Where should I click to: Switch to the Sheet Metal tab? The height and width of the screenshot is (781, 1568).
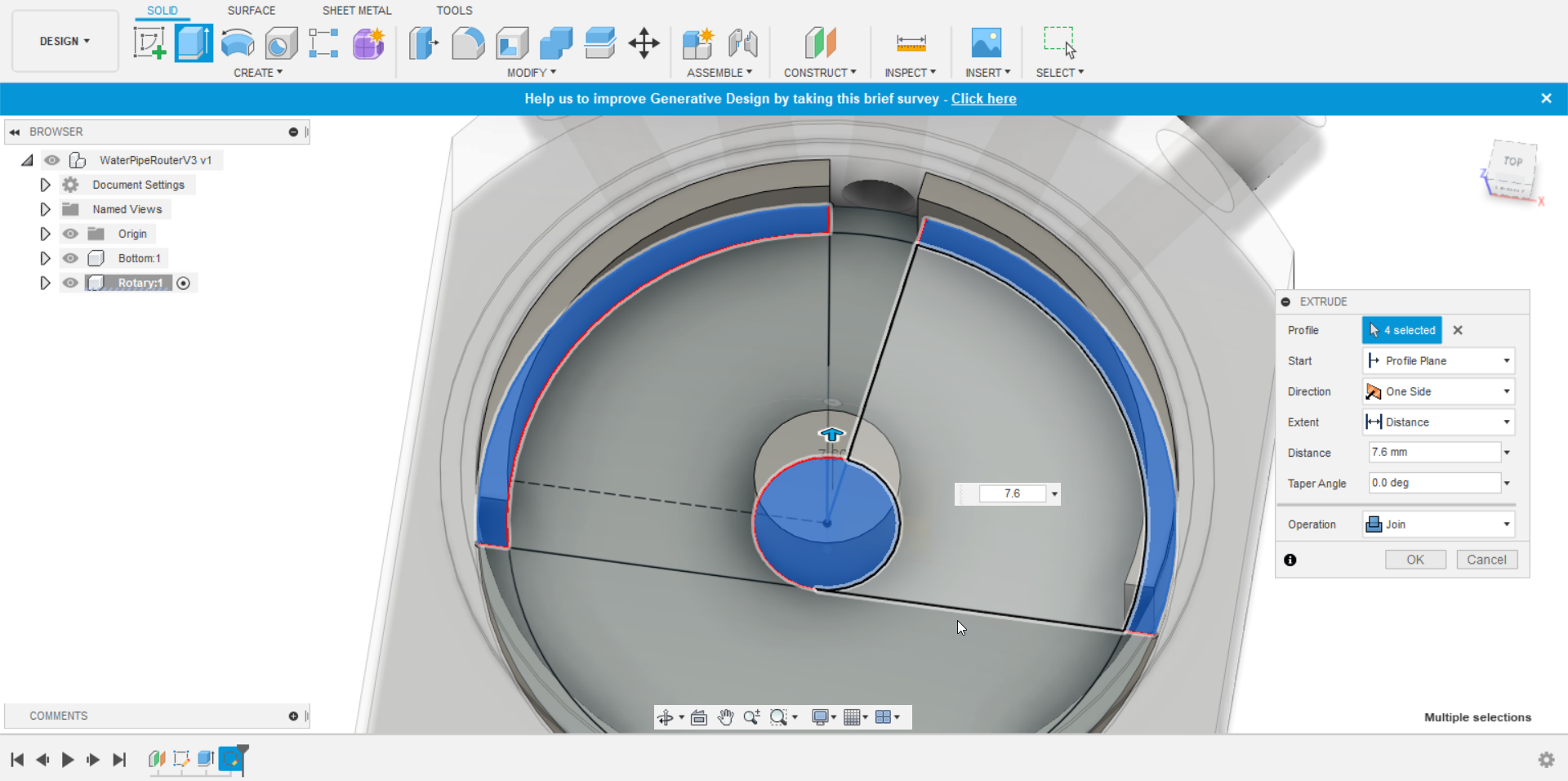pos(357,11)
